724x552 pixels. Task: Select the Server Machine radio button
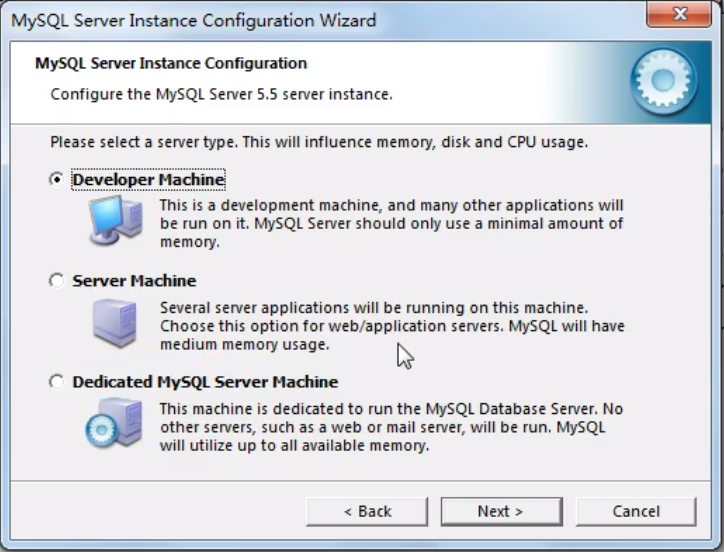[56, 280]
